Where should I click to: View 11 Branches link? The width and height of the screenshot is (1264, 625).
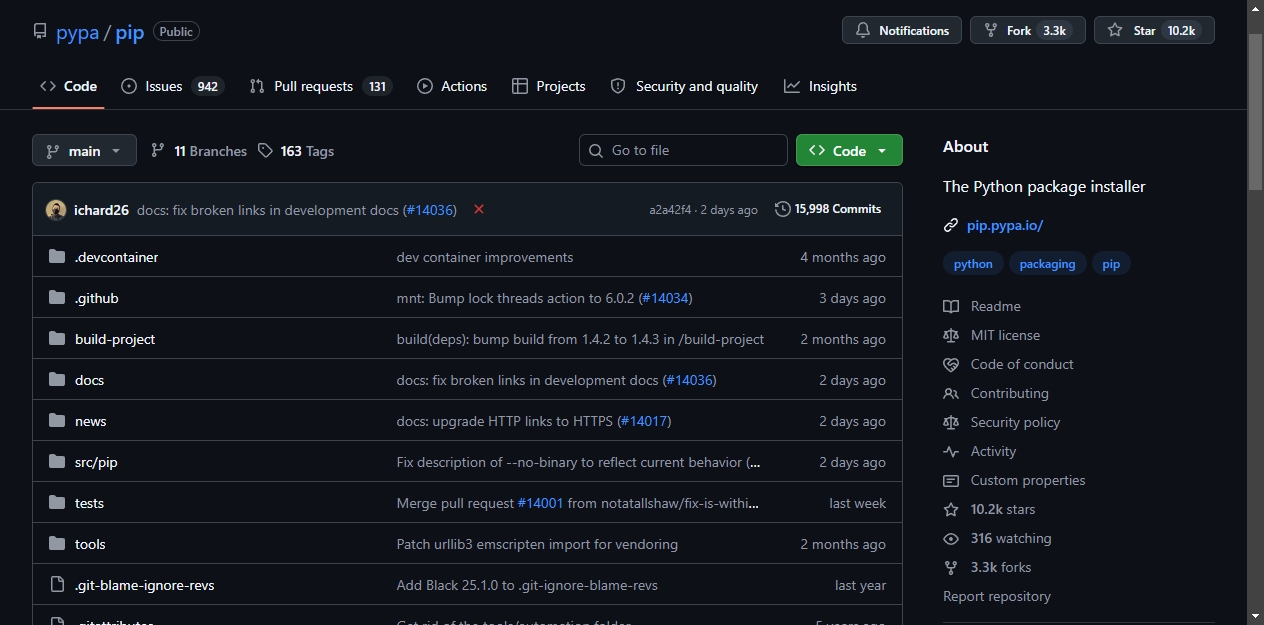[x=199, y=151]
